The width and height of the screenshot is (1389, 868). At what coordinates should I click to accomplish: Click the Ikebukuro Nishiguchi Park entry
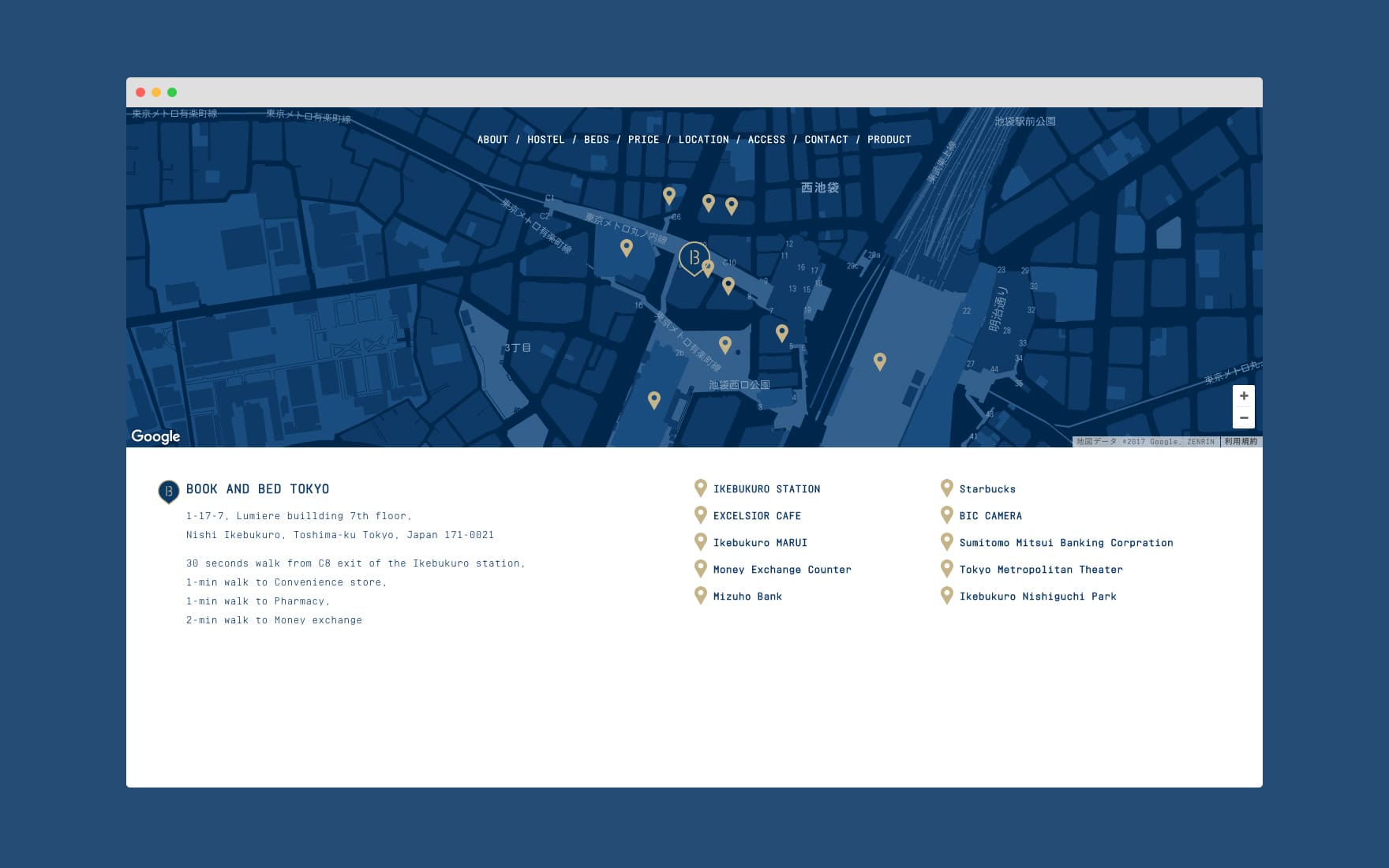coord(1038,597)
